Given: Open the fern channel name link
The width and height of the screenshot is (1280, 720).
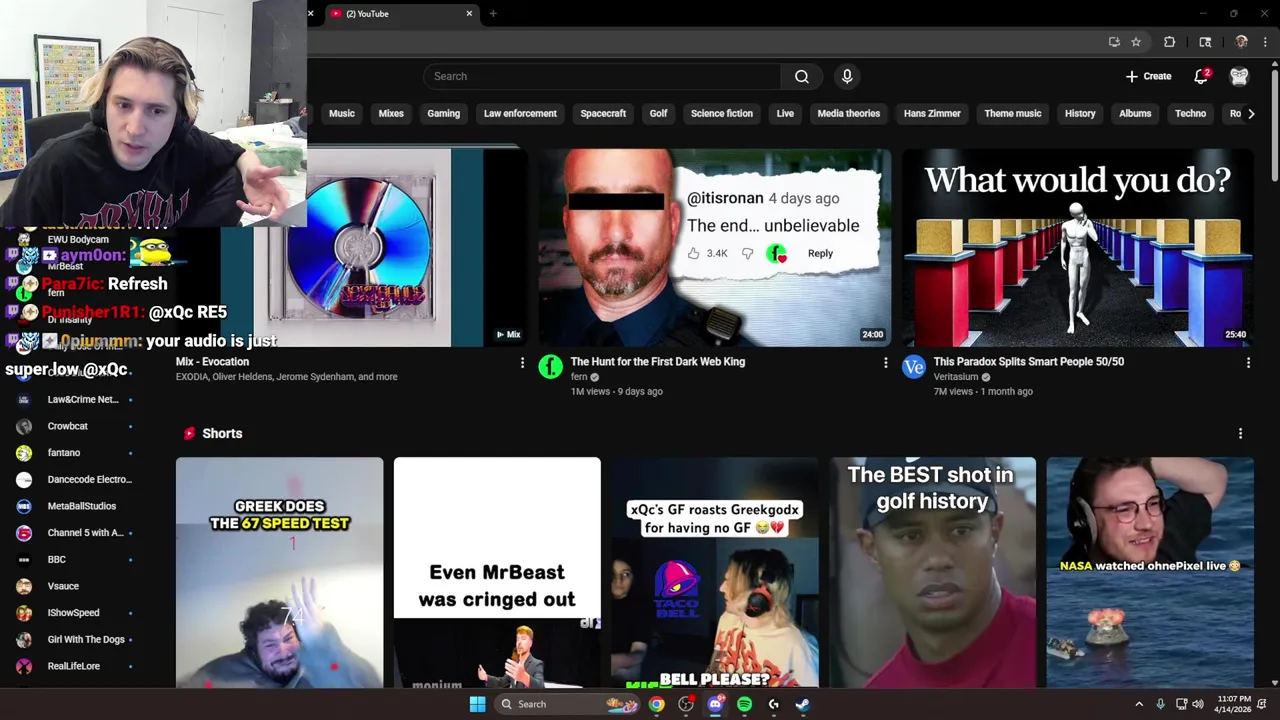Looking at the screenshot, I should (579, 377).
